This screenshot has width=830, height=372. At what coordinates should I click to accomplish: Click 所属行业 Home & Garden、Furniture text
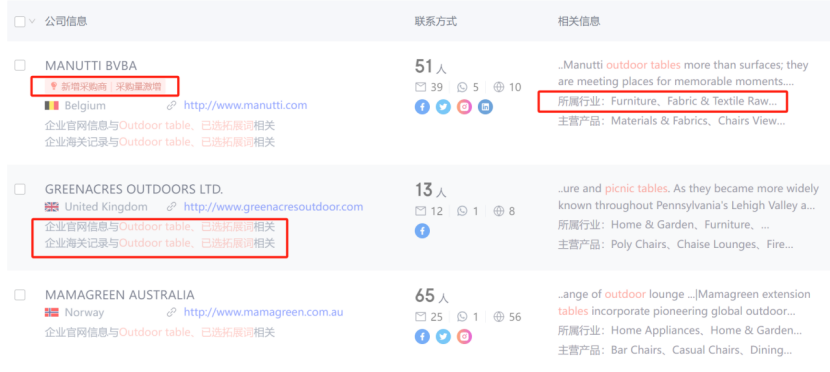coord(664,225)
